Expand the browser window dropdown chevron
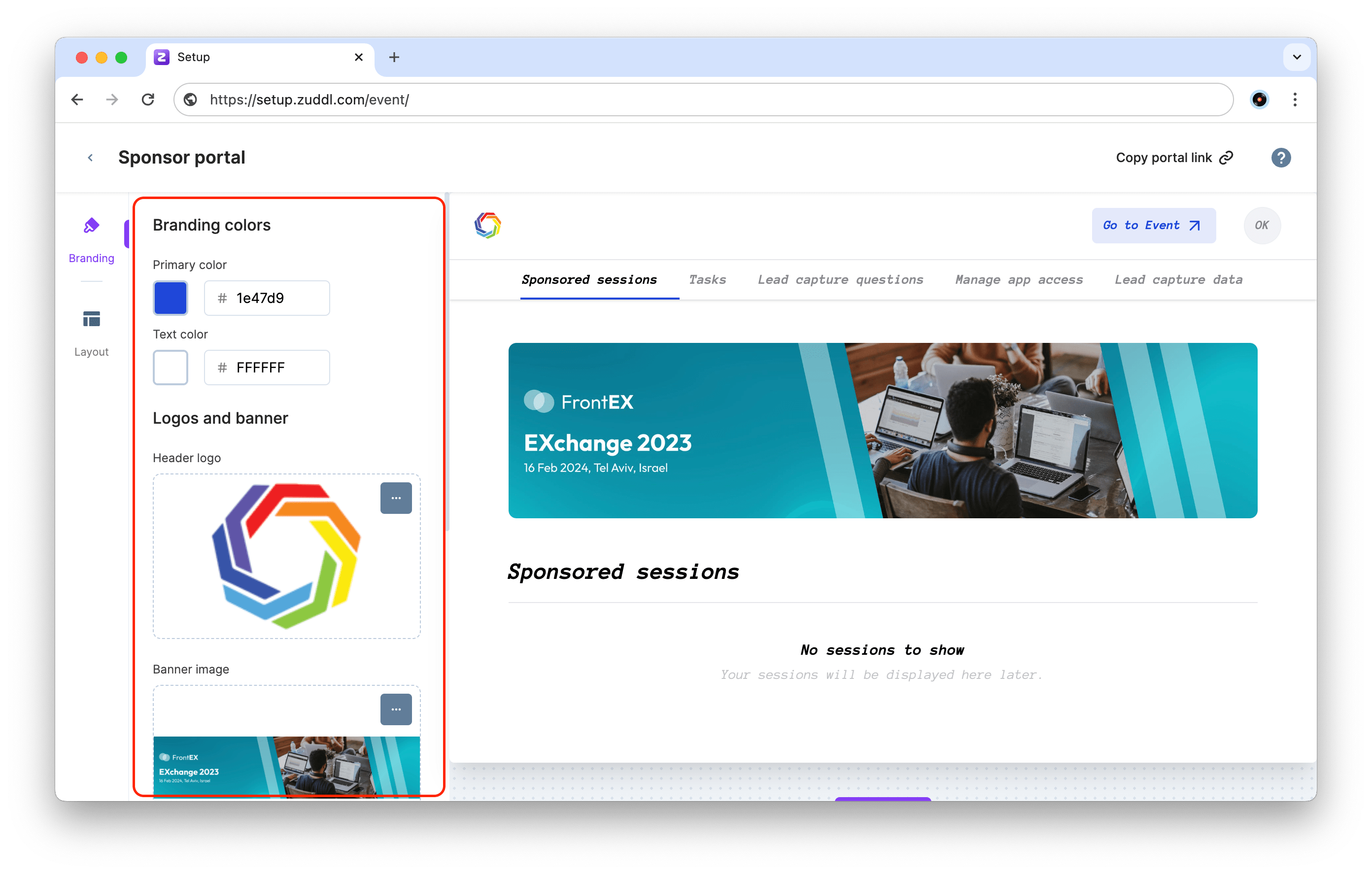Viewport: 1372px width, 874px height. pyautogui.click(x=1297, y=57)
